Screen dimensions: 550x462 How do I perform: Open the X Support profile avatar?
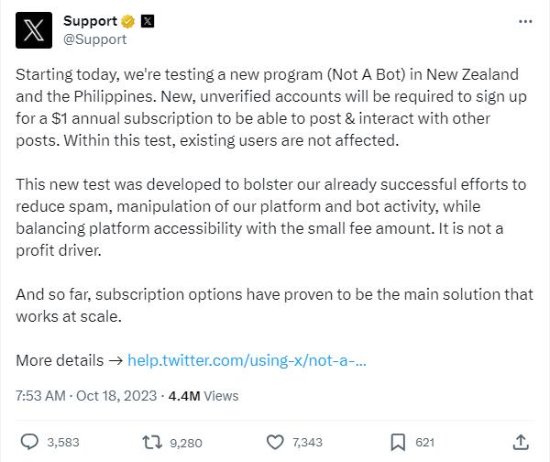pyautogui.click(x=34, y=30)
